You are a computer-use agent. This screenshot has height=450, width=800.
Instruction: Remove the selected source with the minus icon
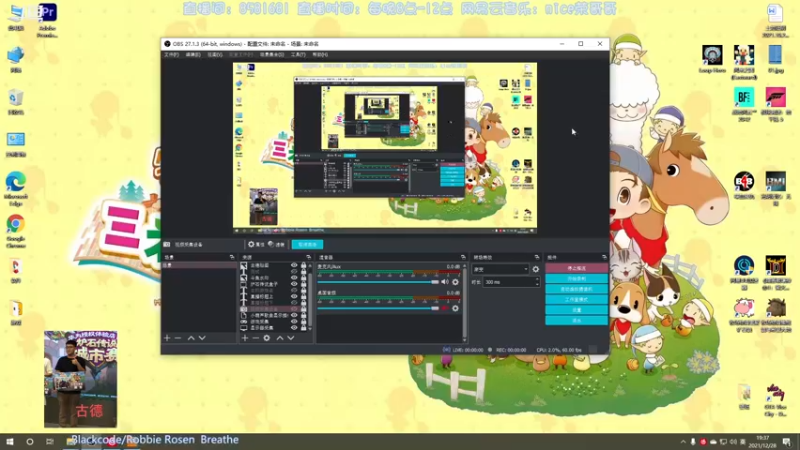[x=256, y=338]
